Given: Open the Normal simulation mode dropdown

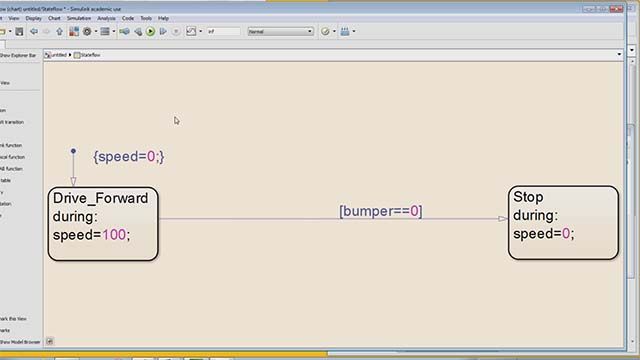Looking at the screenshot, I should [x=280, y=31].
